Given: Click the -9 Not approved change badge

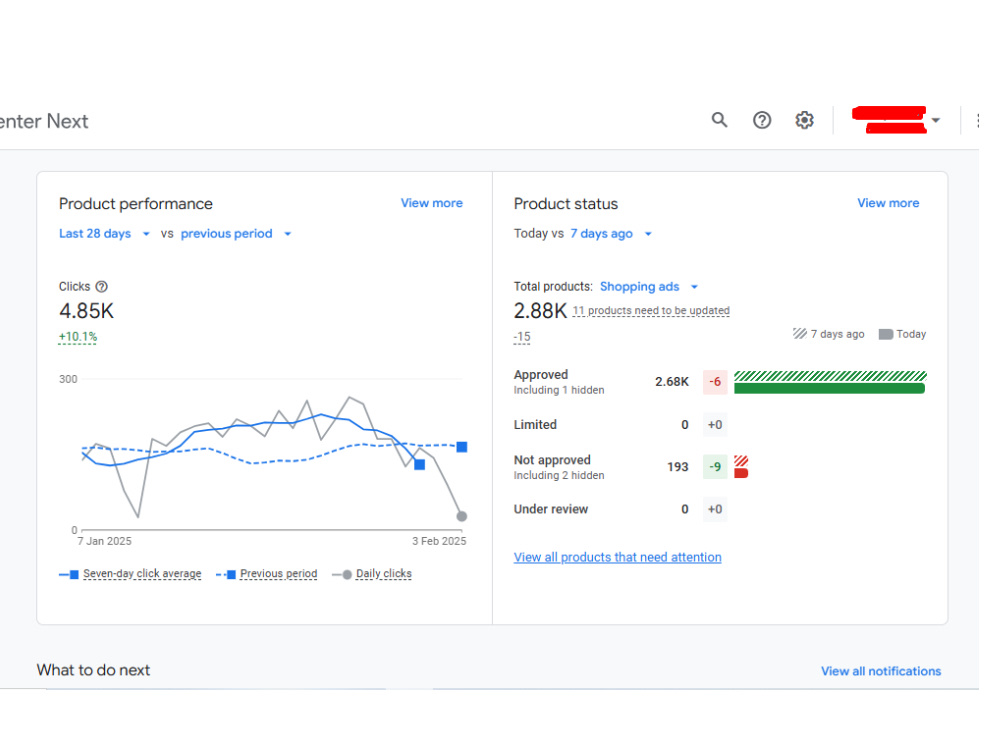Looking at the screenshot, I should point(716,467).
